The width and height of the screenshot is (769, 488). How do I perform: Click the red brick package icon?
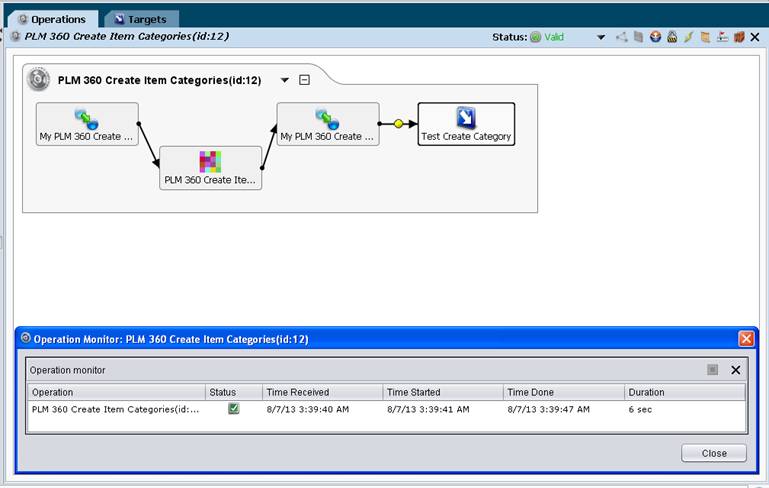pyautogui.click(x=739, y=37)
